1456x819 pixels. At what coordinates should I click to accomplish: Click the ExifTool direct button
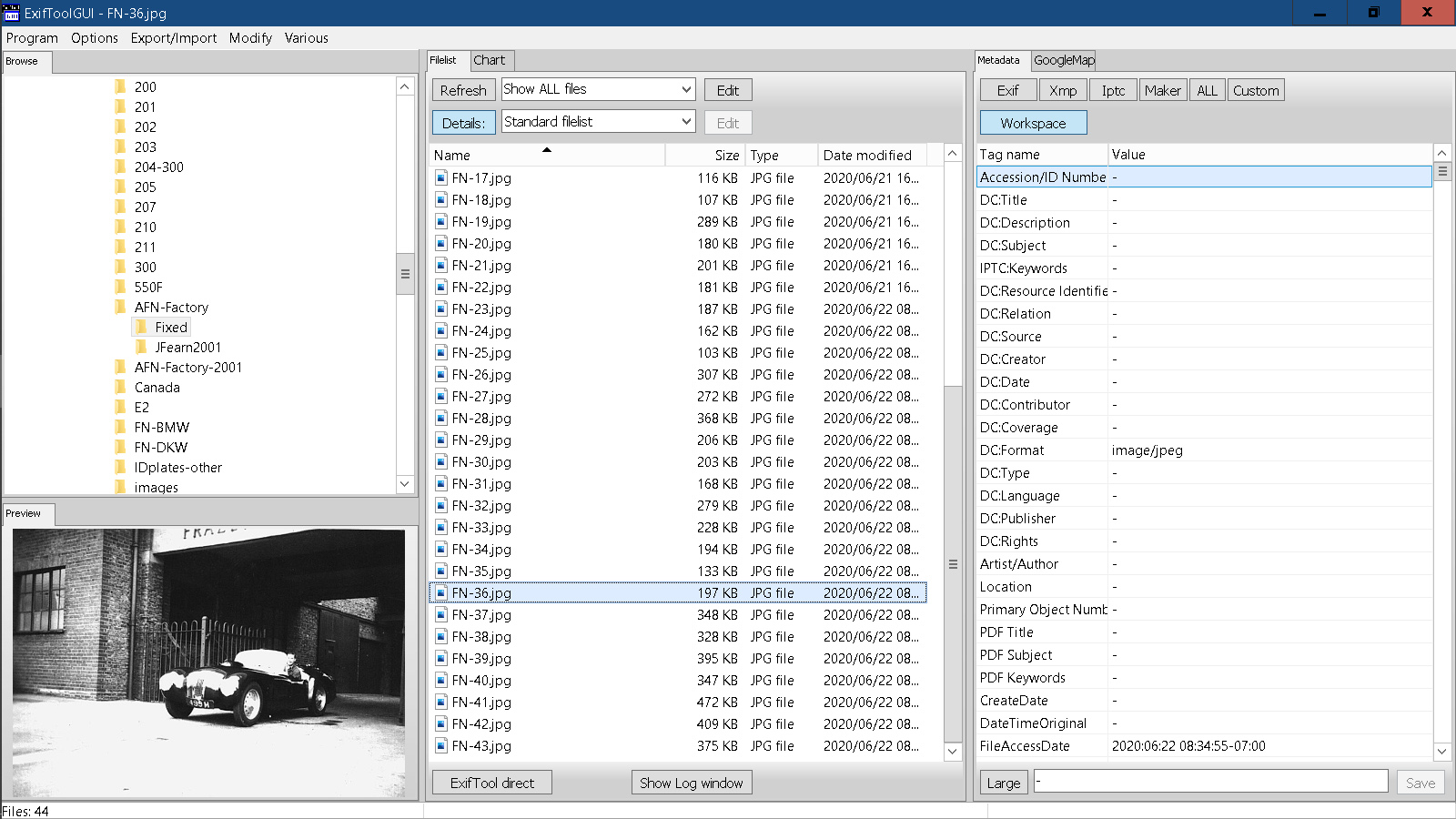point(491,783)
